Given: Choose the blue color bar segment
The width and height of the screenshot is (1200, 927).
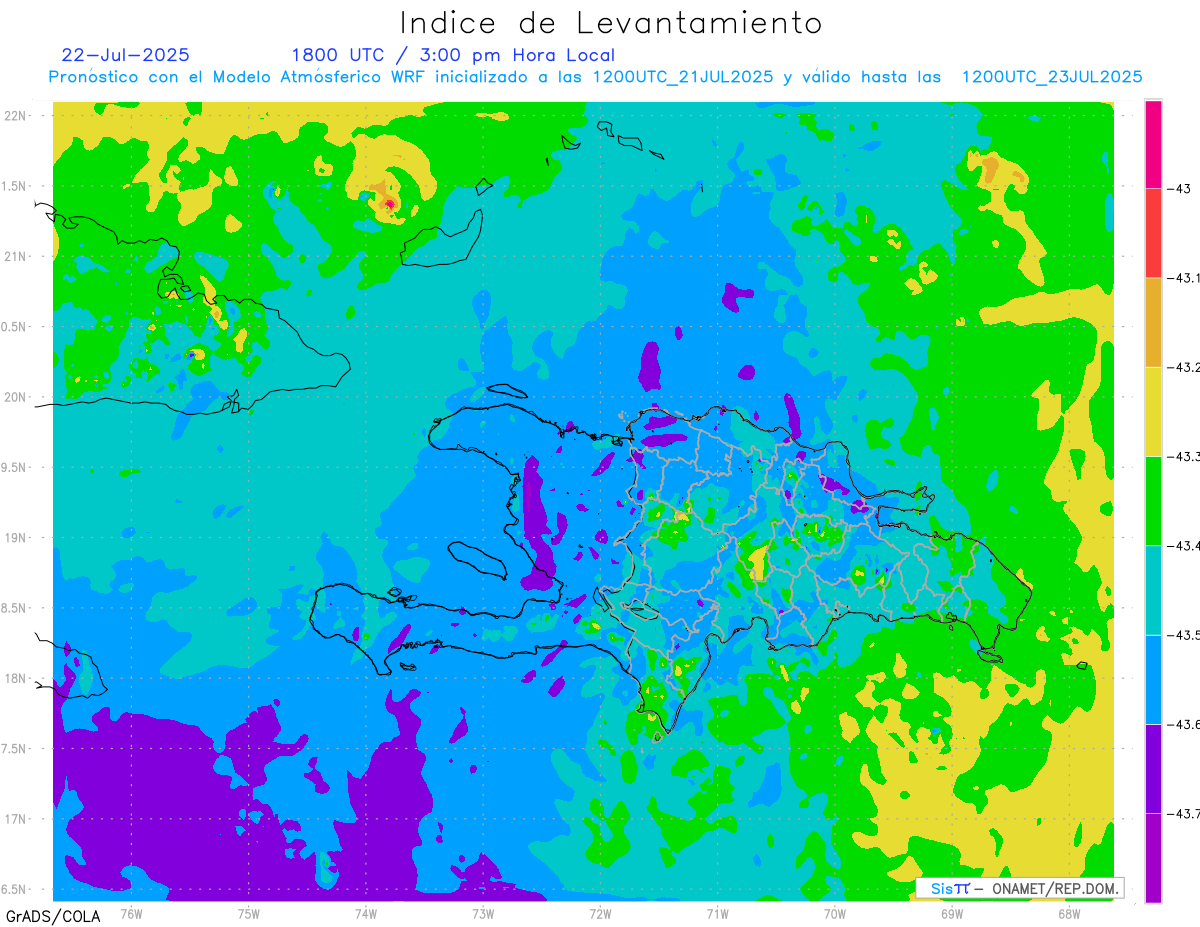Looking at the screenshot, I should coord(1153,679).
